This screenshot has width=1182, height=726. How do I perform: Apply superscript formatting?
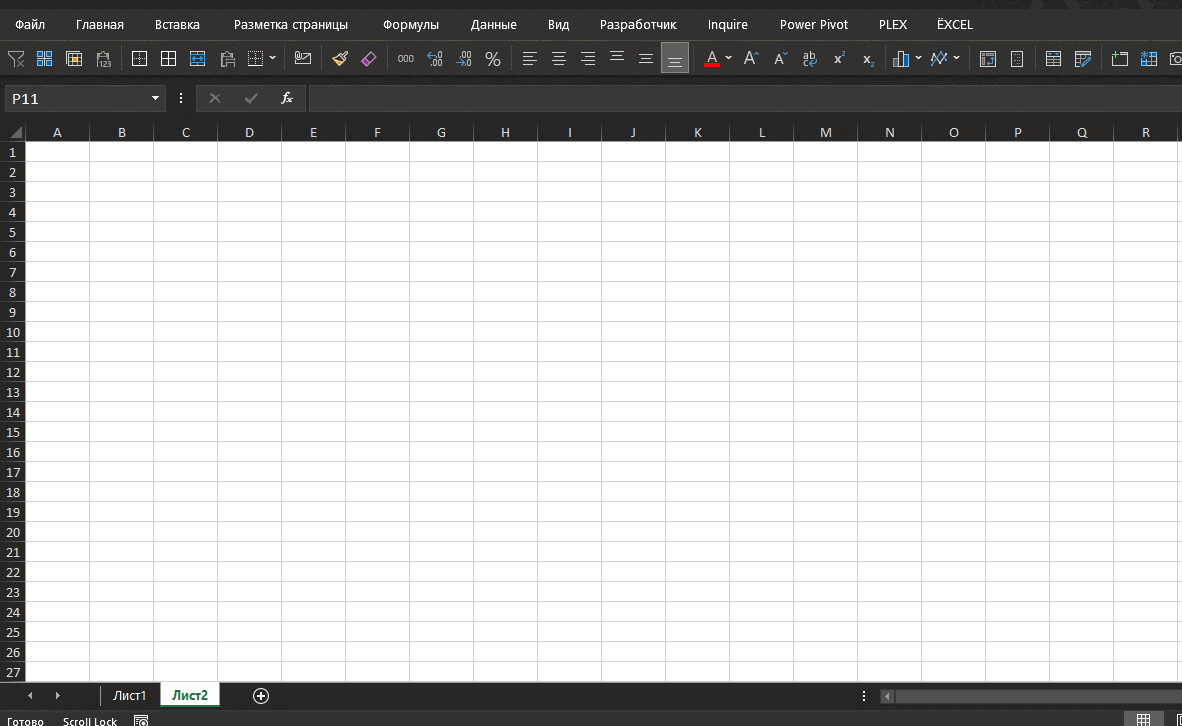(838, 59)
